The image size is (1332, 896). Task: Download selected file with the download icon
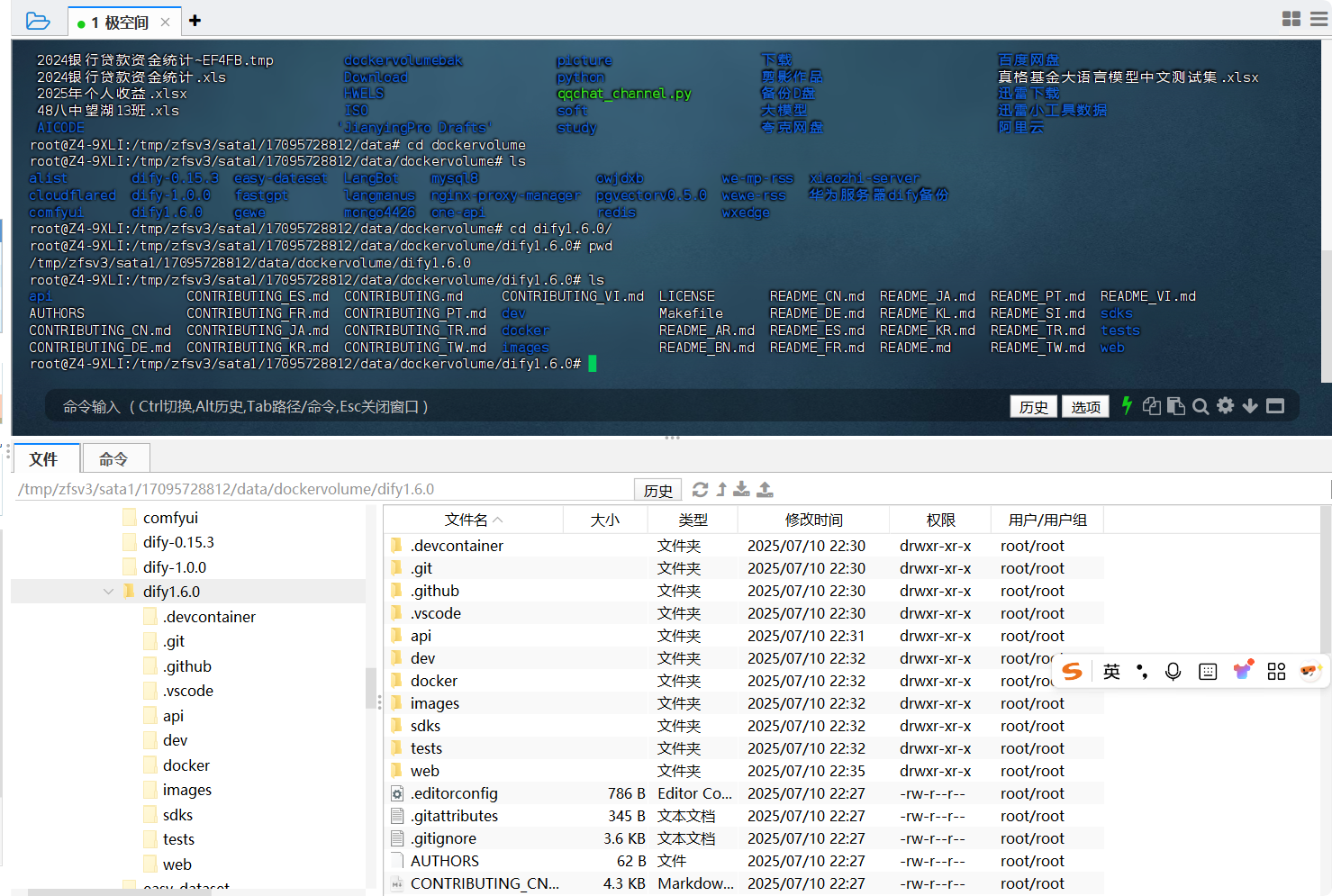click(x=741, y=489)
